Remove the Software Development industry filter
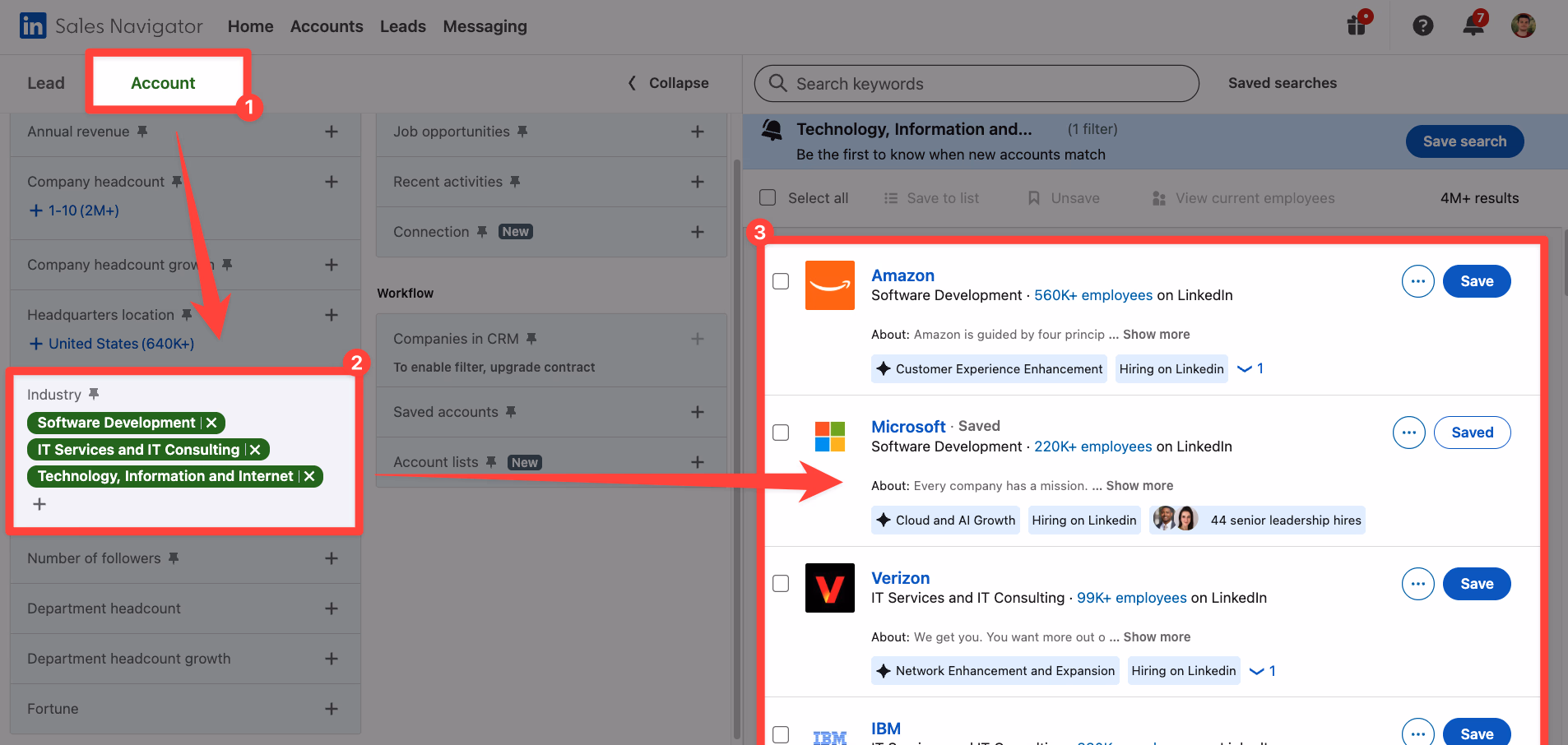This screenshot has width=1568, height=745. (x=211, y=423)
